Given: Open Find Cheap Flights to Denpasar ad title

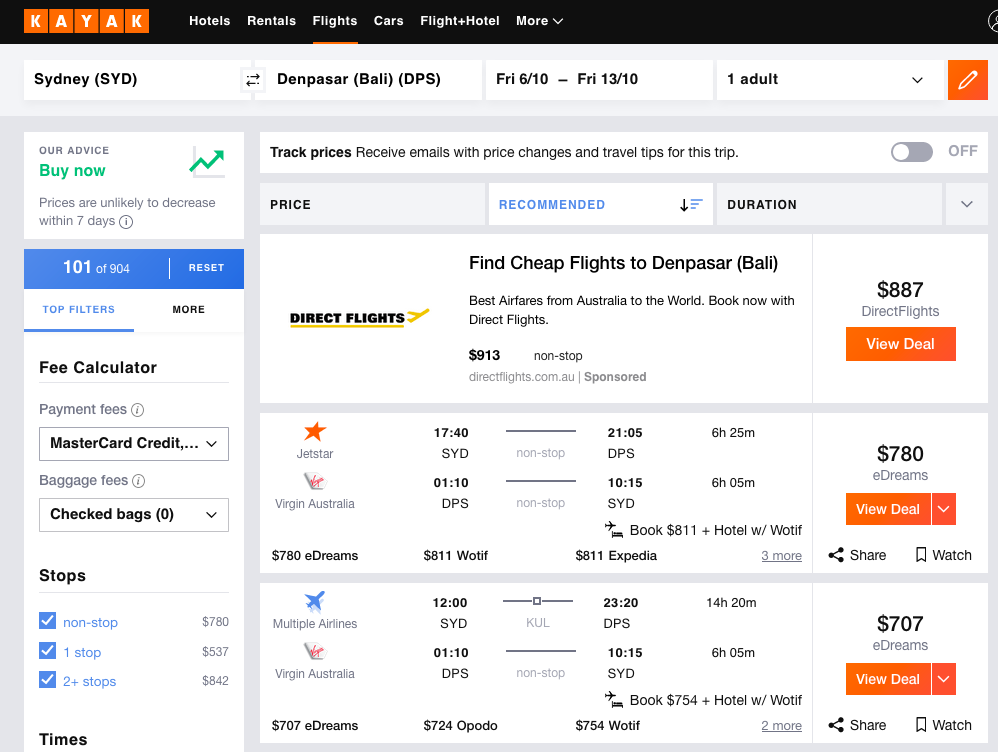Looking at the screenshot, I should point(623,263).
